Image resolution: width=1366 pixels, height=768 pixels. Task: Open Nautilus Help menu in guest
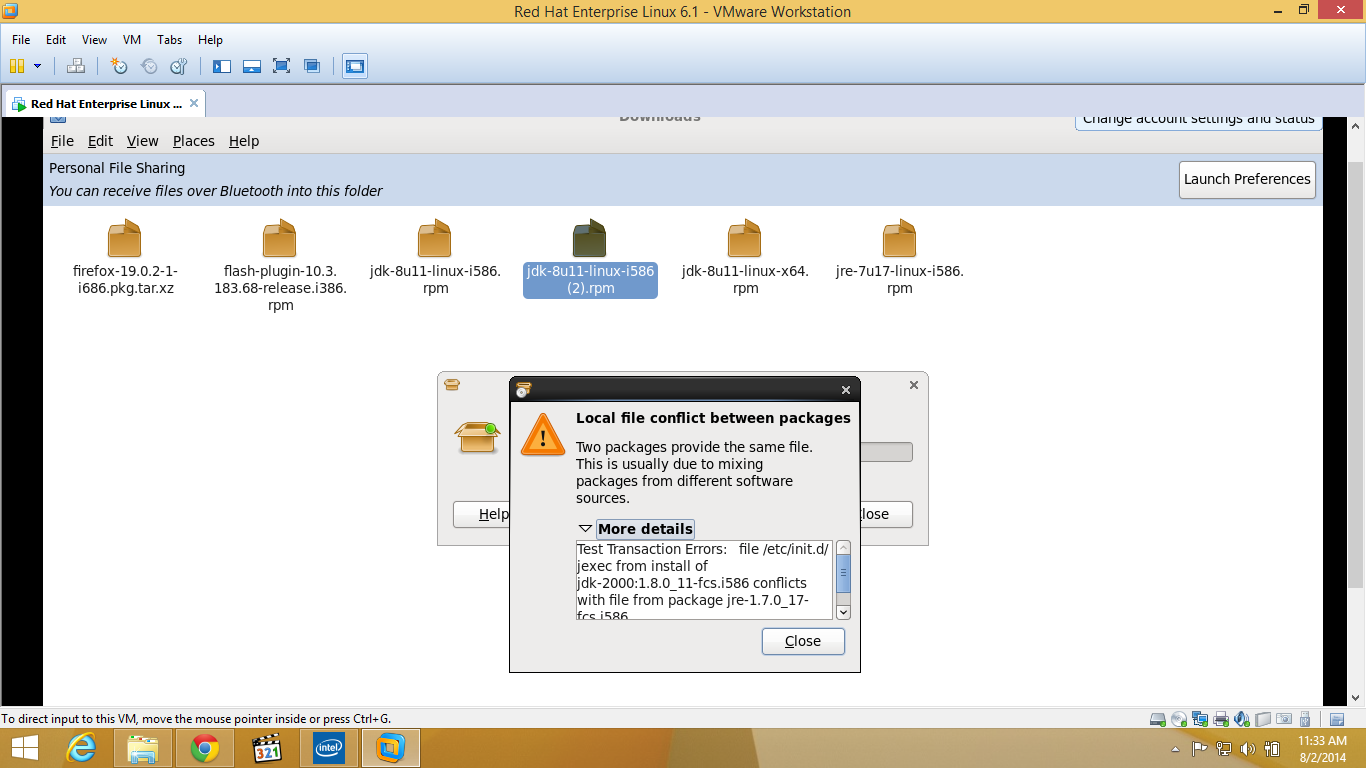(244, 141)
